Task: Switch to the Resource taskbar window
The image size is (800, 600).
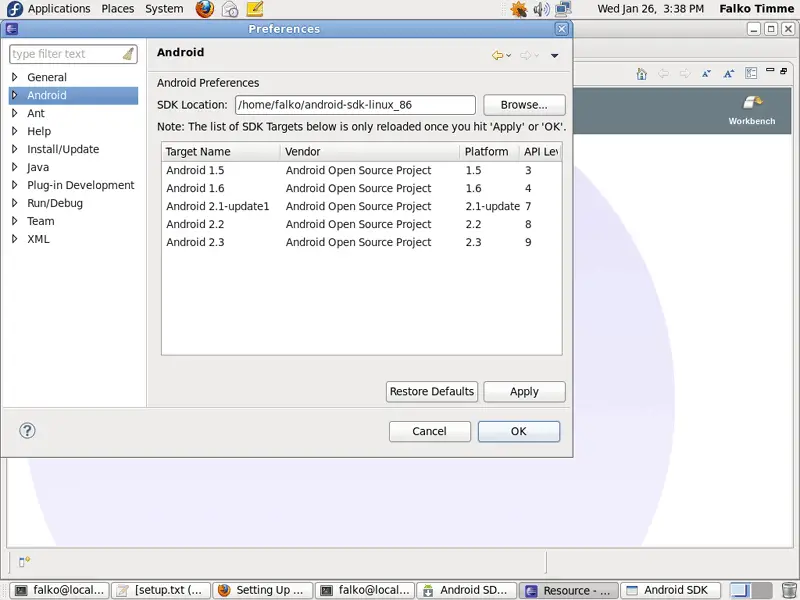Action: click(569, 590)
